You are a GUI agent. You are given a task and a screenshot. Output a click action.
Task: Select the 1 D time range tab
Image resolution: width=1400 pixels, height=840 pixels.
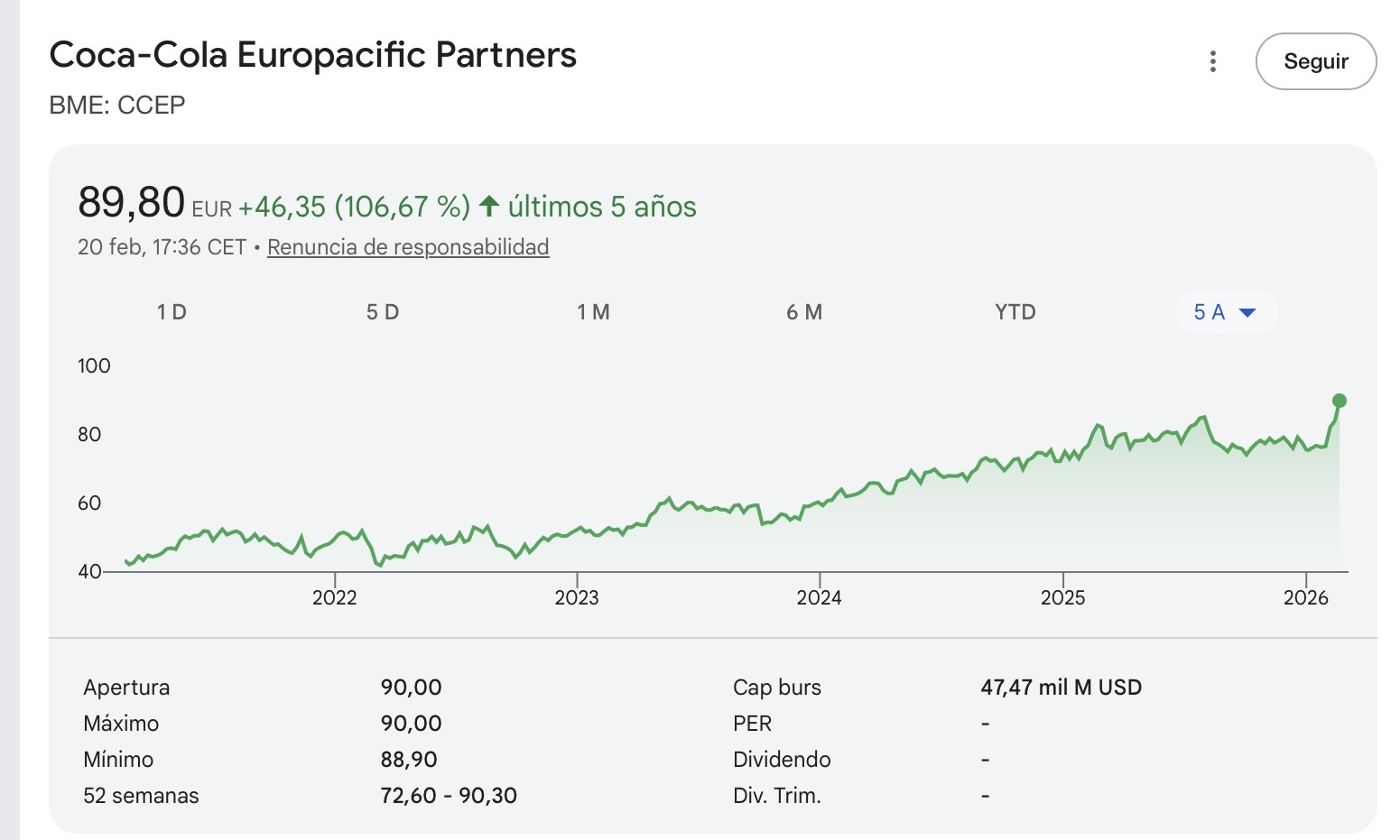coord(172,312)
